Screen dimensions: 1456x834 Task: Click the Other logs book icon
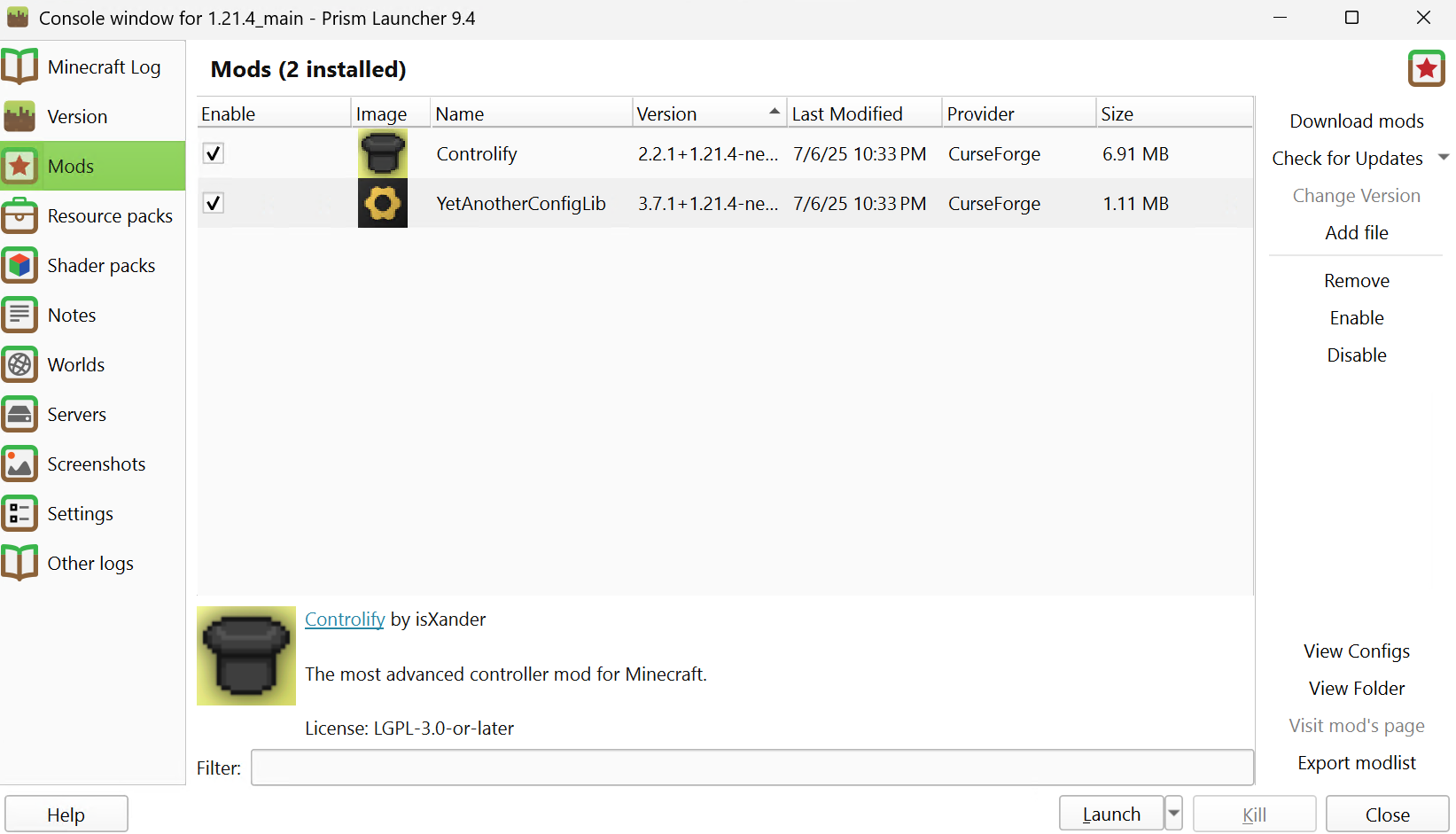point(19,563)
